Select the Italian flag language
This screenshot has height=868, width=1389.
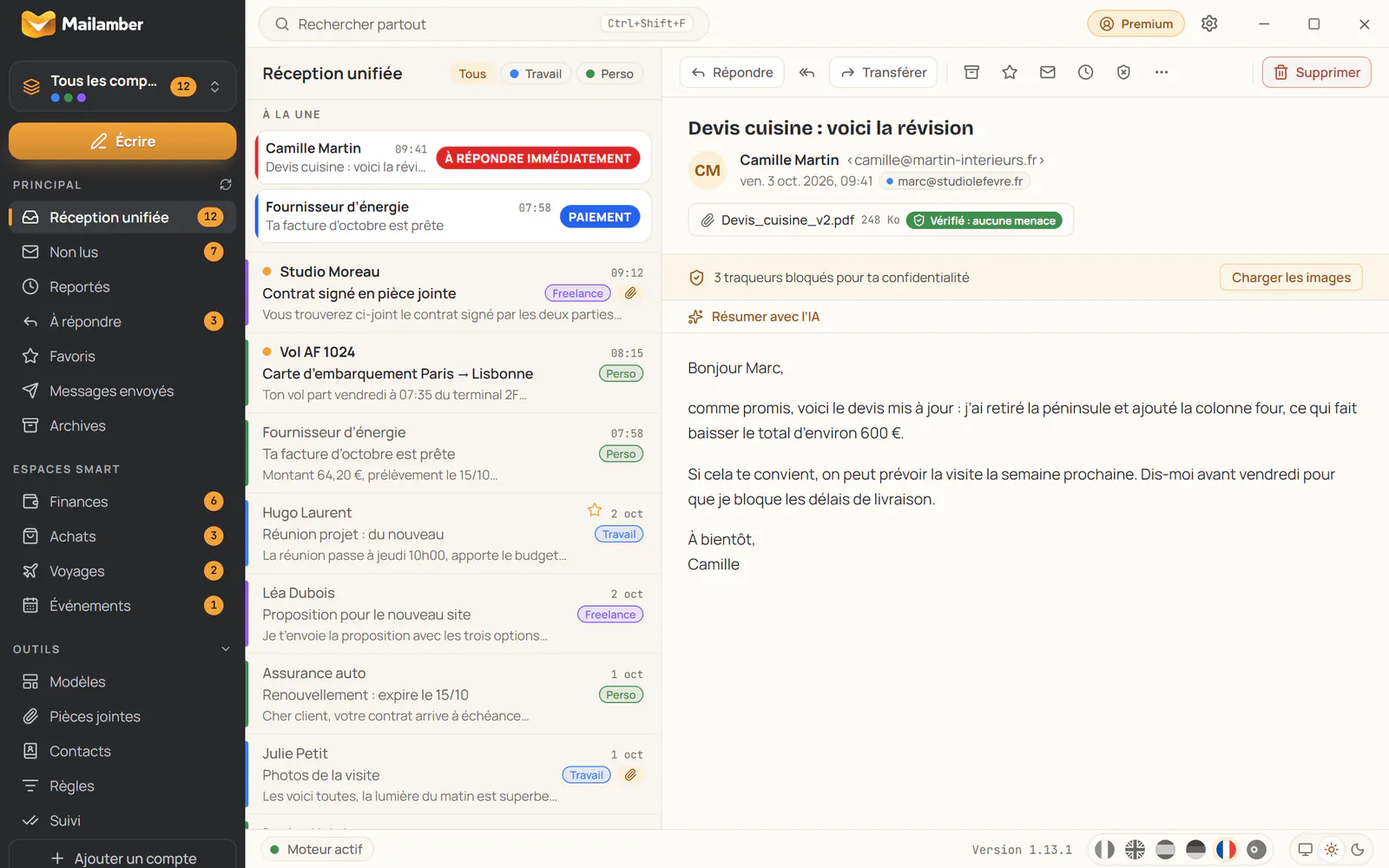pyautogui.click(x=1104, y=850)
